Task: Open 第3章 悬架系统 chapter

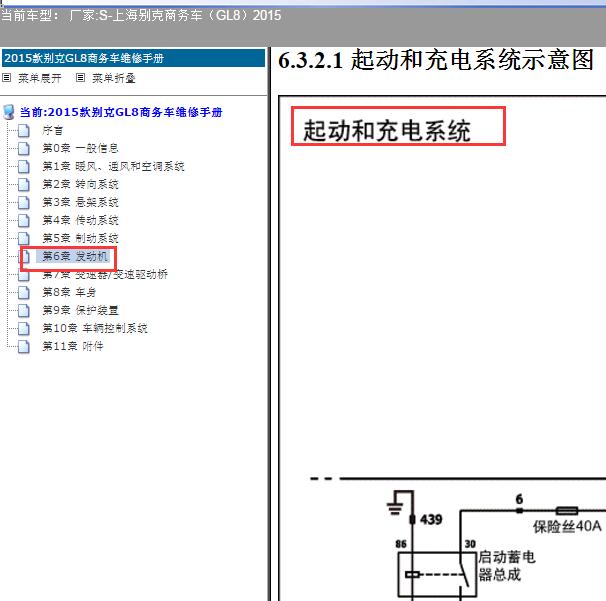Action: [80, 203]
